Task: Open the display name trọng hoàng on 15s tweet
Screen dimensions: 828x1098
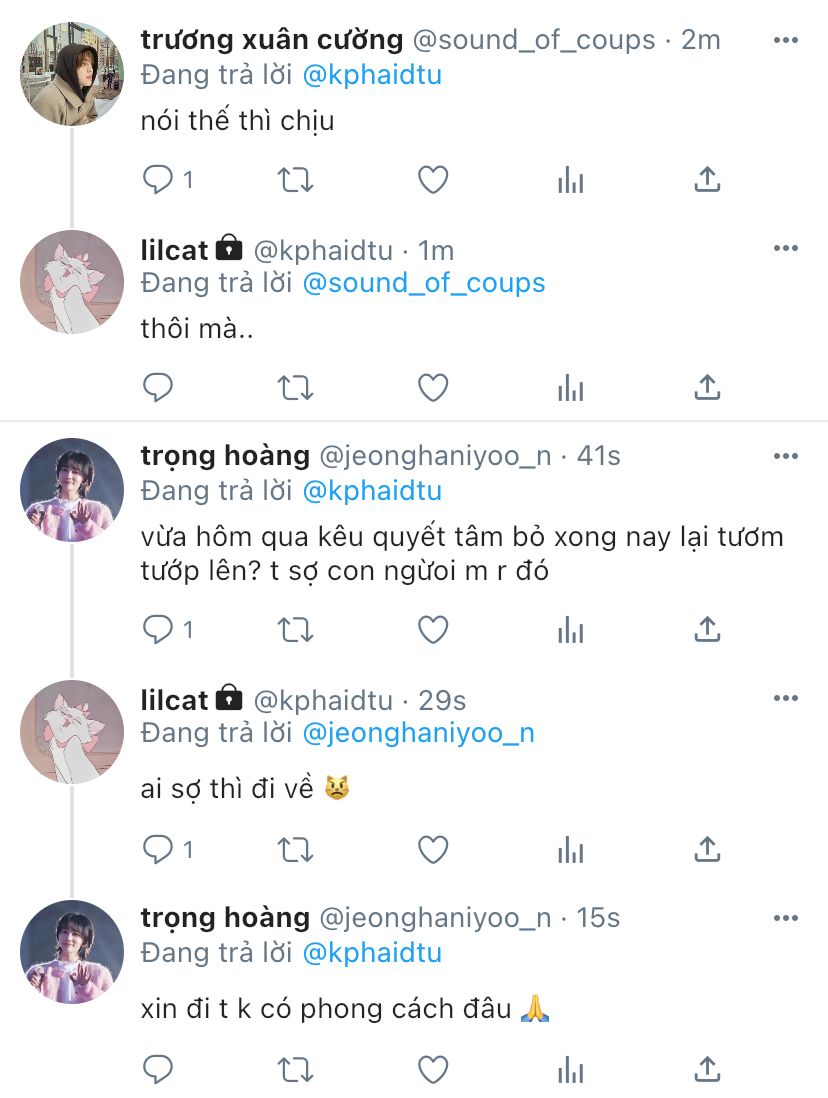Action: (225, 917)
